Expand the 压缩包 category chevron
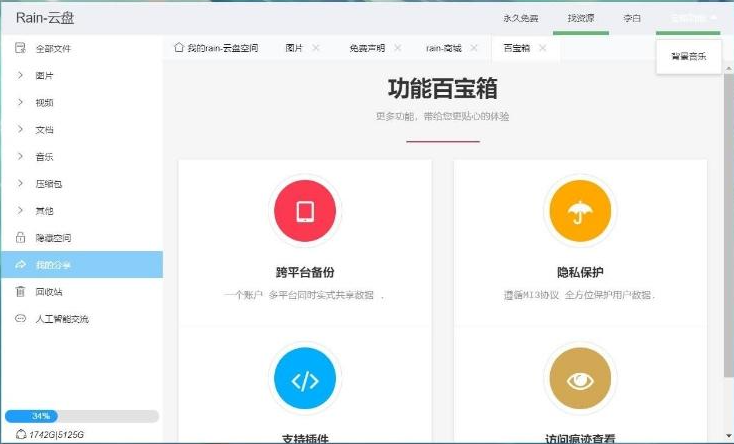Image resolution: width=734 pixels, height=444 pixels. tap(20, 183)
